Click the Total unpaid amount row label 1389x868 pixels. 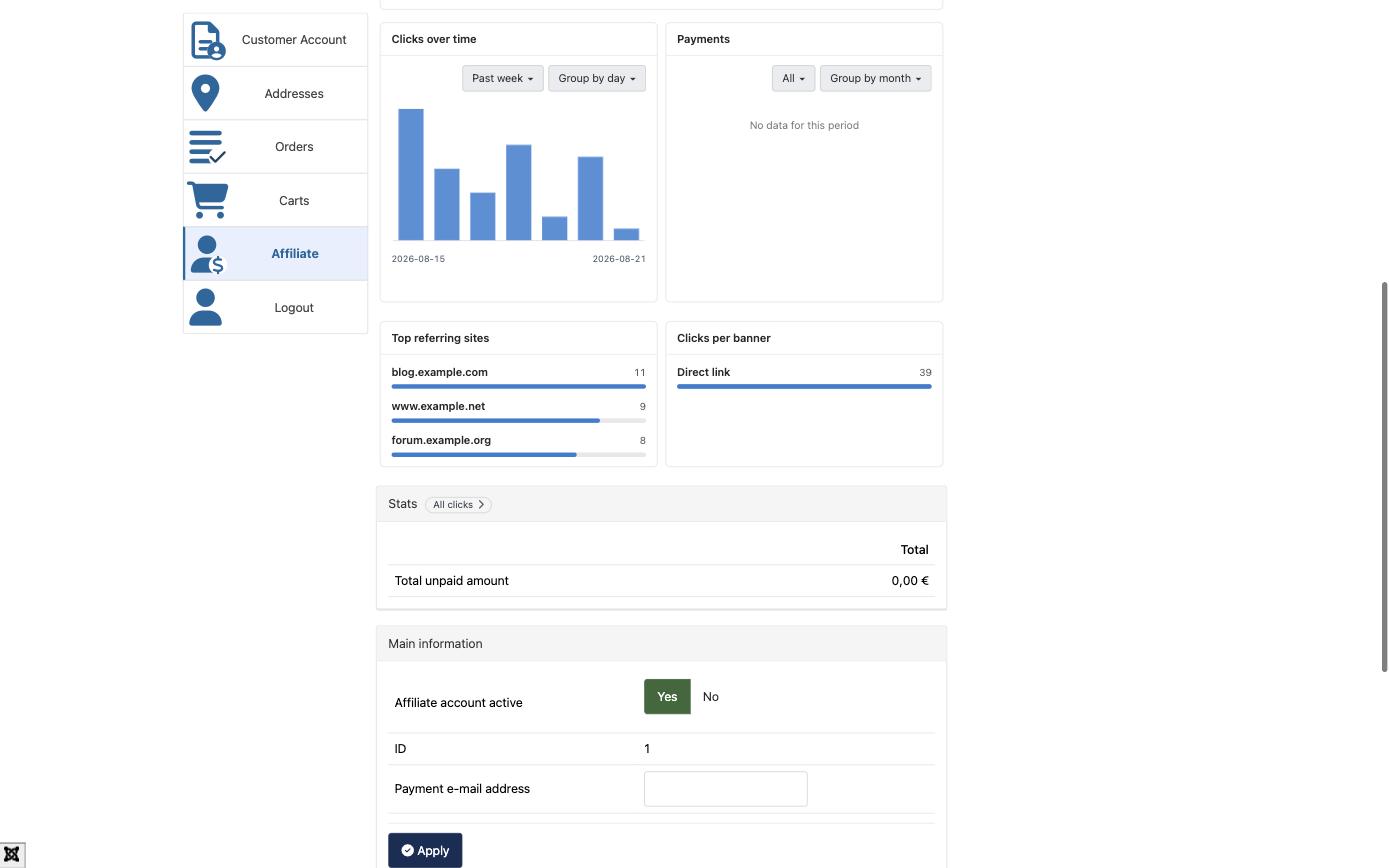coord(451,581)
